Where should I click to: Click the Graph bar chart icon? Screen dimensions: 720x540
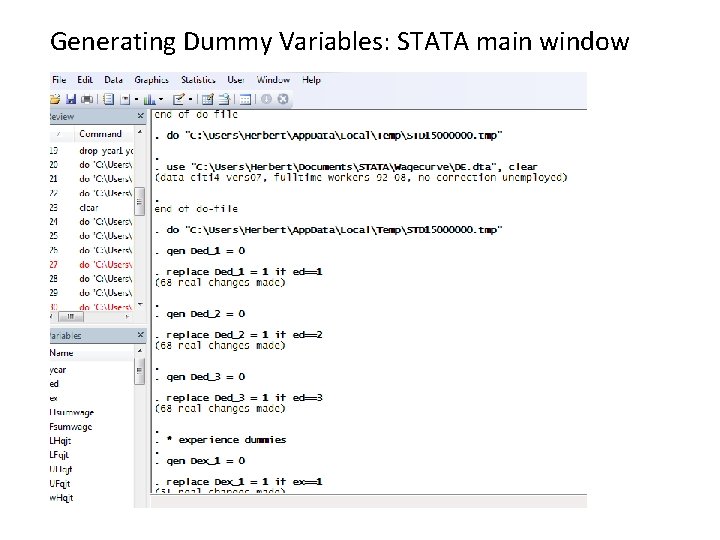click(150, 99)
